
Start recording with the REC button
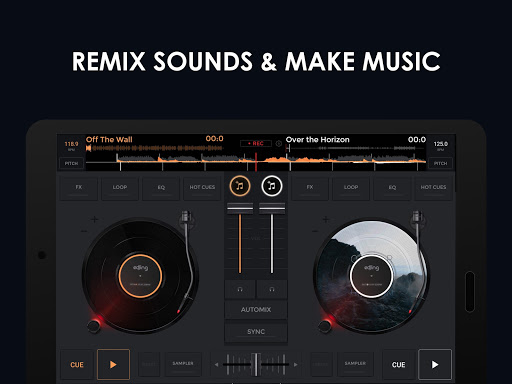(x=256, y=143)
